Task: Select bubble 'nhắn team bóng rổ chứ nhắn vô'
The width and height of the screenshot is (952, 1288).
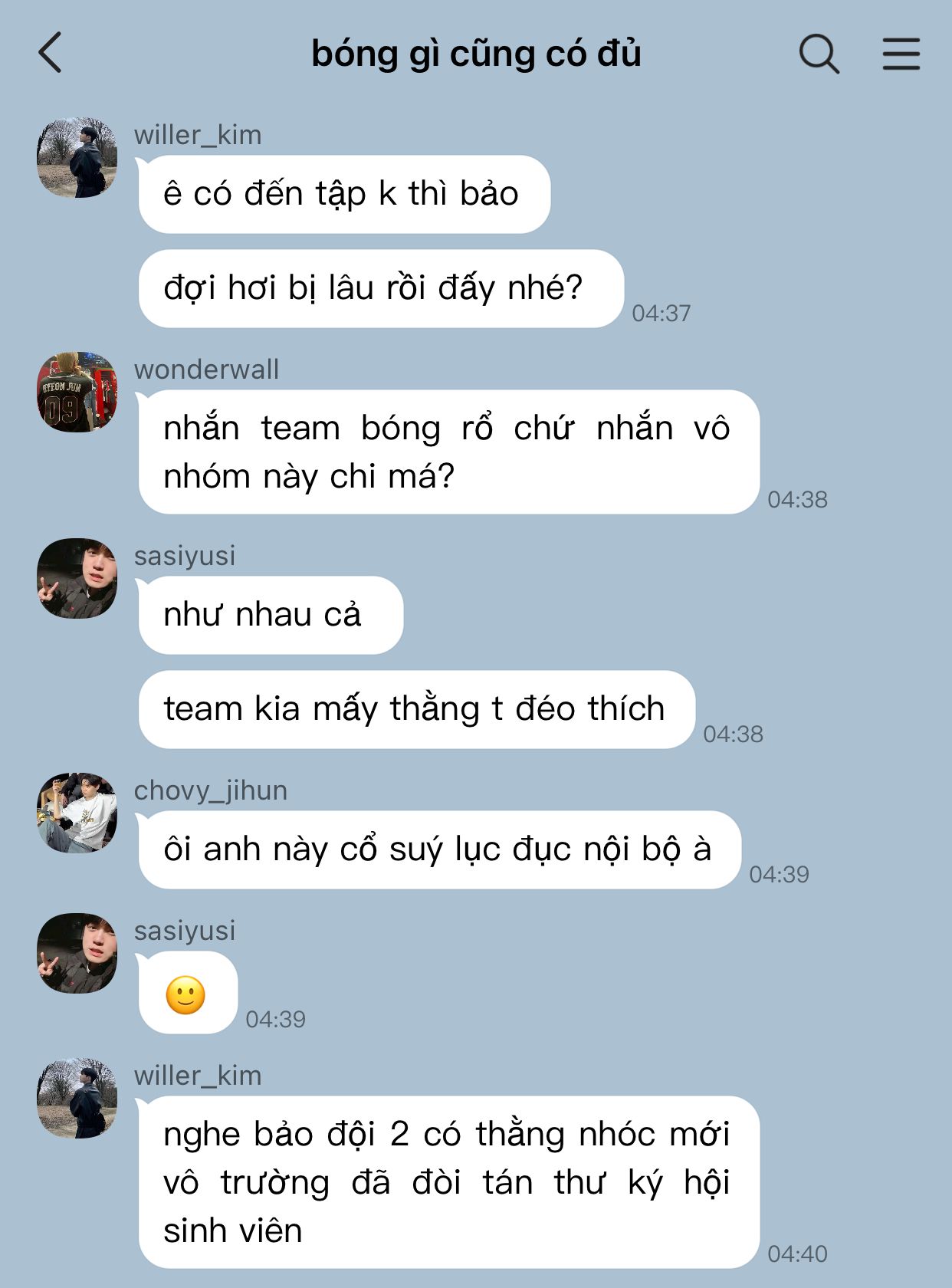Action: (449, 452)
